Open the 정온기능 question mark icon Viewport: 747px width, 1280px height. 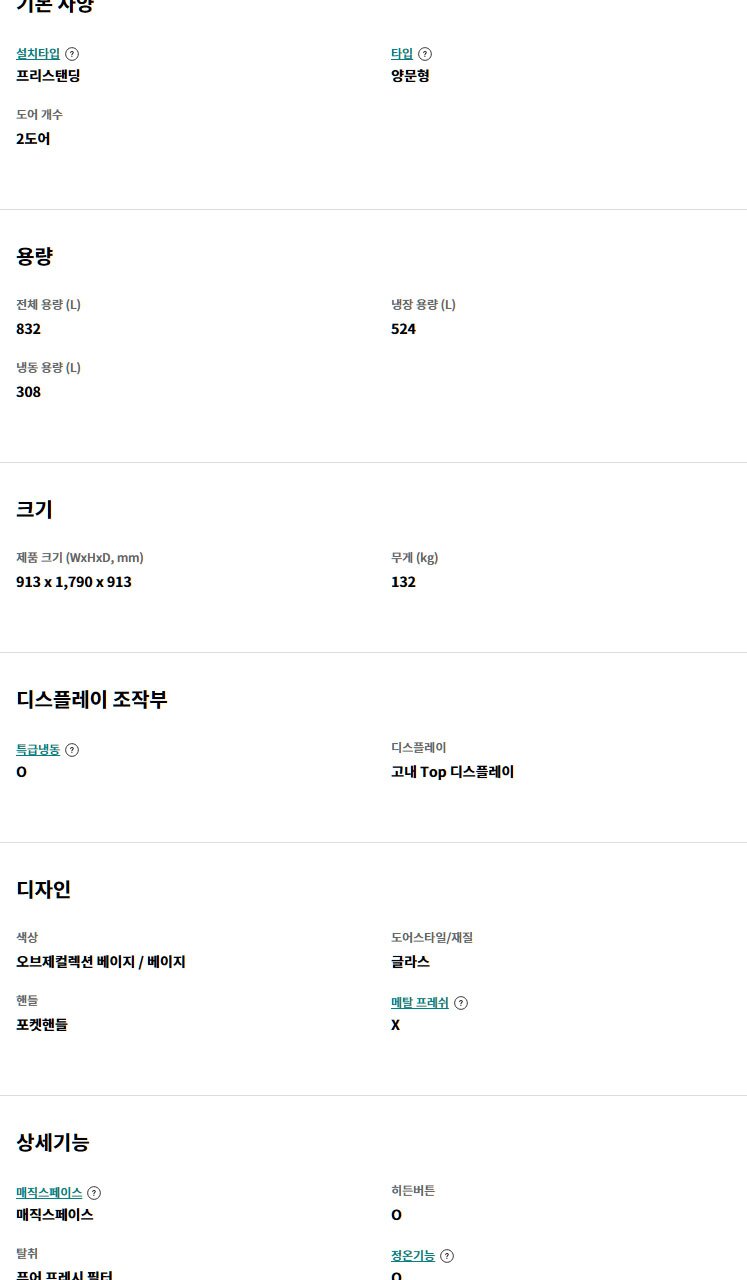447,1256
